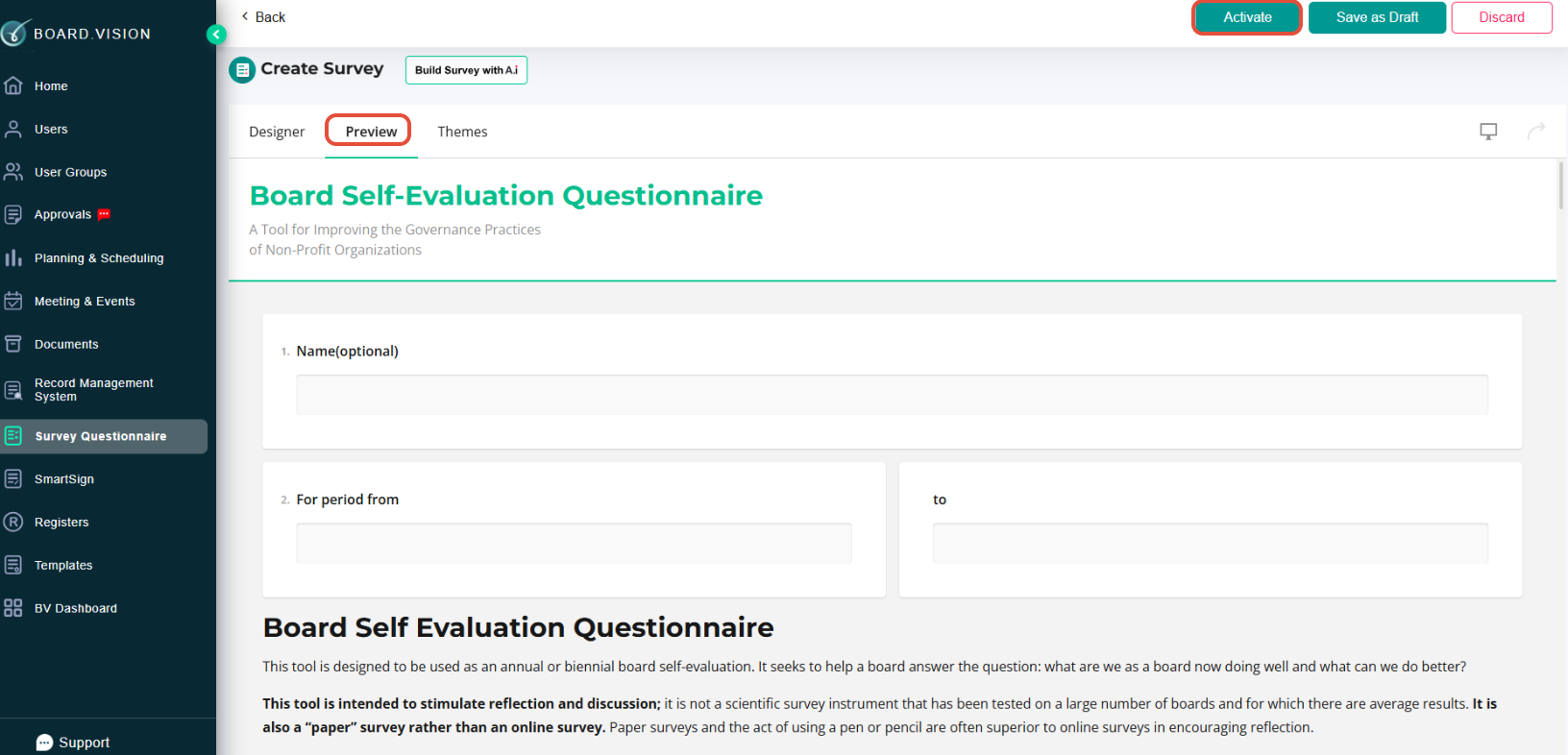Viewport: 1568px width, 755px height.
Task: Open User Groups menu item
Action: [x=70, y=172]
